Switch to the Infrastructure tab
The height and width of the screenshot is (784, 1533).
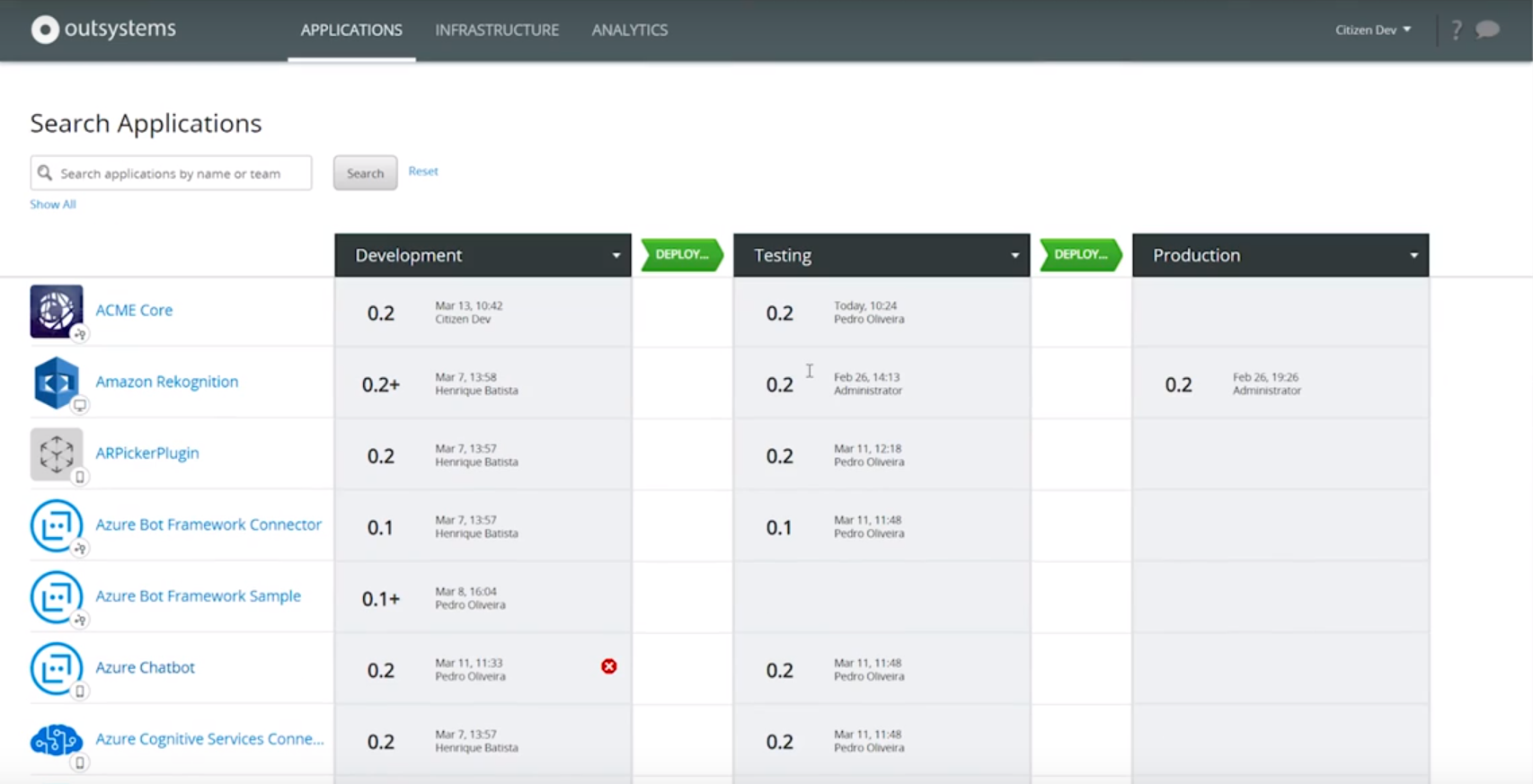[x=497, y=30]
